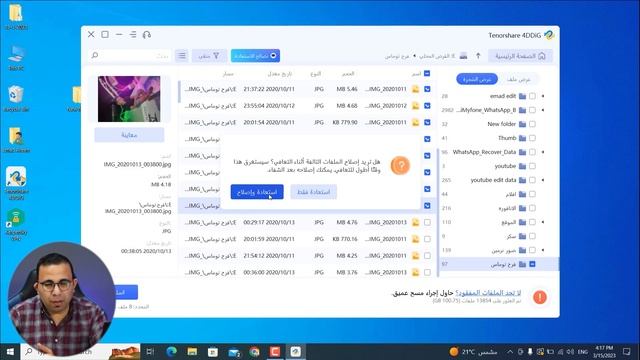The height and width of the screenshot is (360, 640).
Task: Check the 'youtube' folder checkbox
Action: [532, 166]
